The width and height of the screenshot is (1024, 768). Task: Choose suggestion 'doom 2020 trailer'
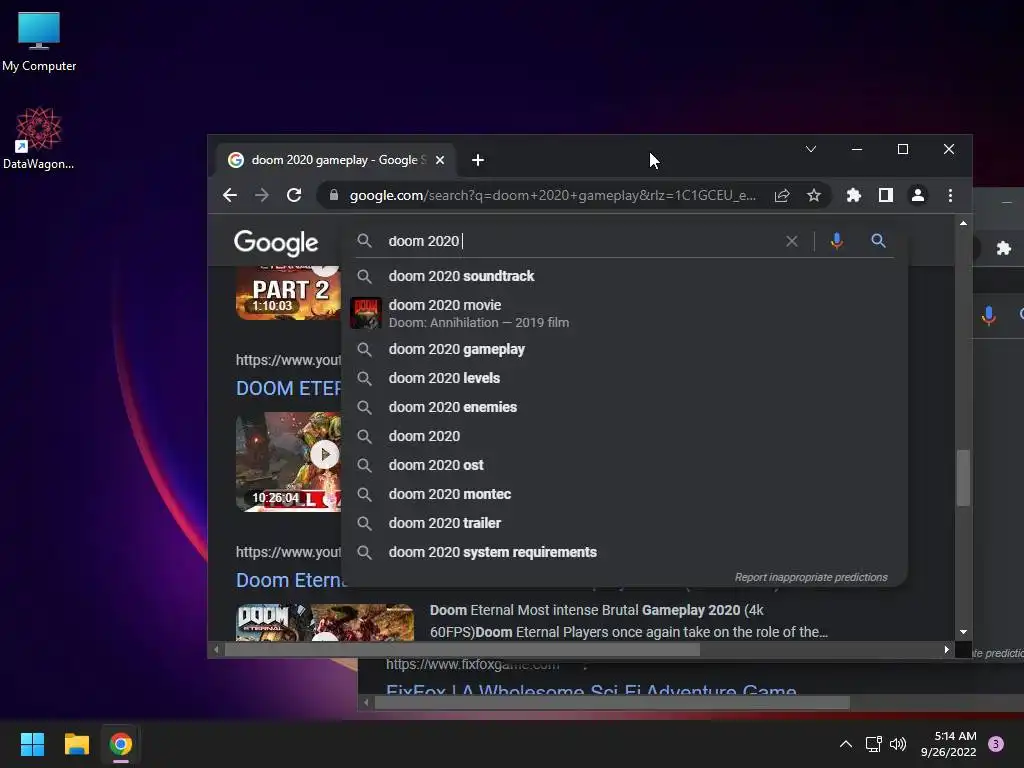point(624,523)
